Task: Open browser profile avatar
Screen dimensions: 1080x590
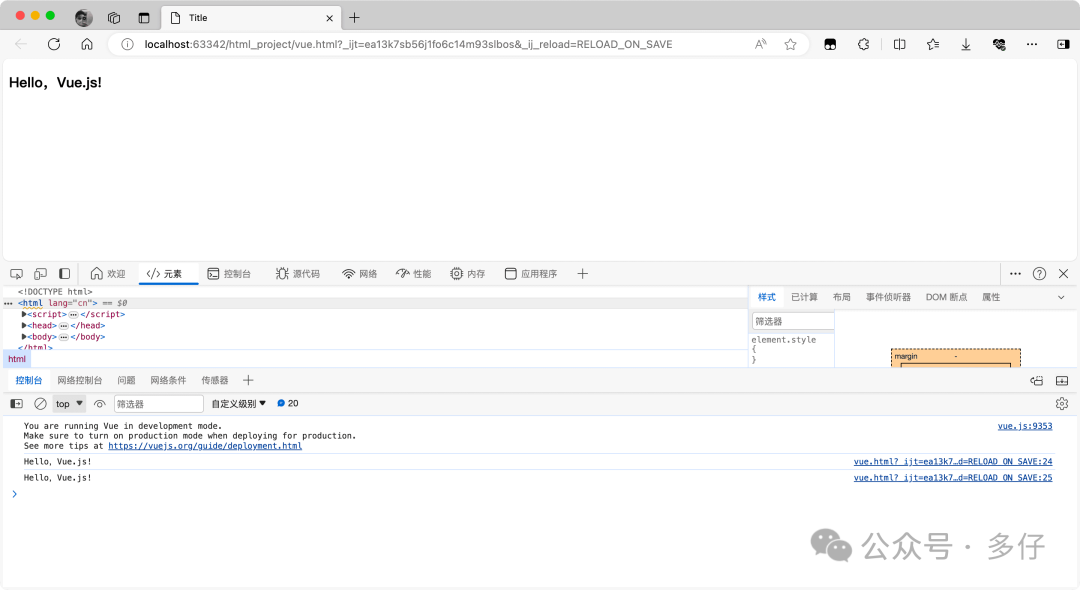Action: click(84, 18)
